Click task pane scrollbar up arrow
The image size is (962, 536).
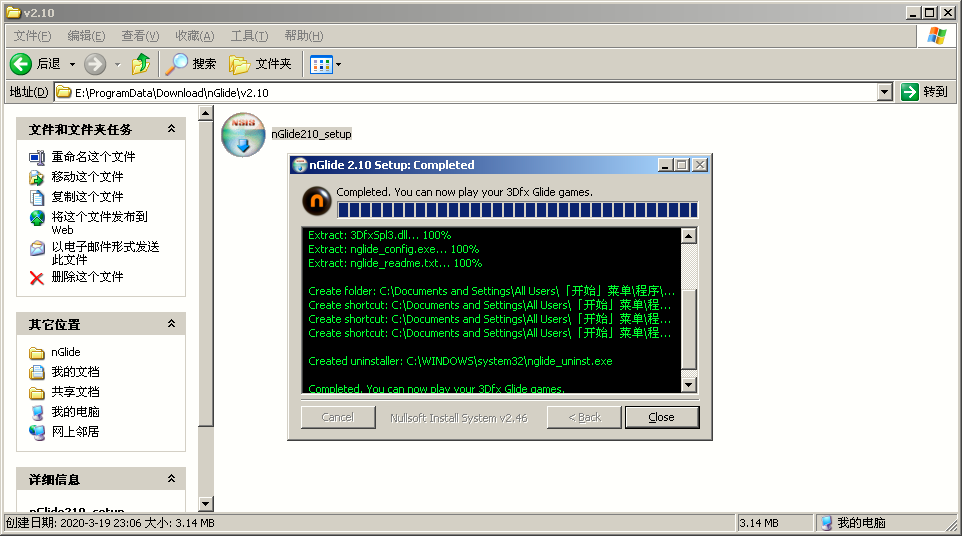click(206, 113)
